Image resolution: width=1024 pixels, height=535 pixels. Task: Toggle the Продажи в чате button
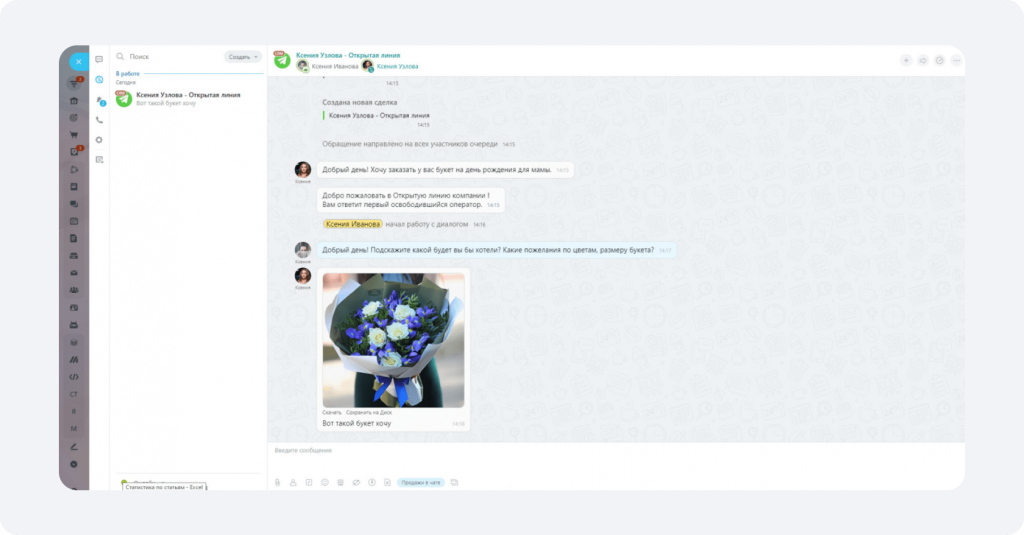pos(421,483)
